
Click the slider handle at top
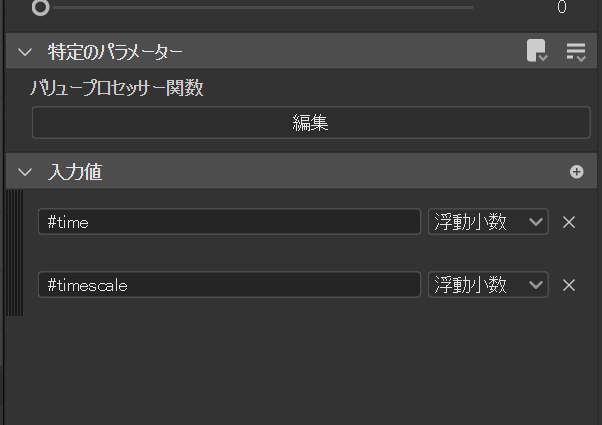(x=40, y=8)
